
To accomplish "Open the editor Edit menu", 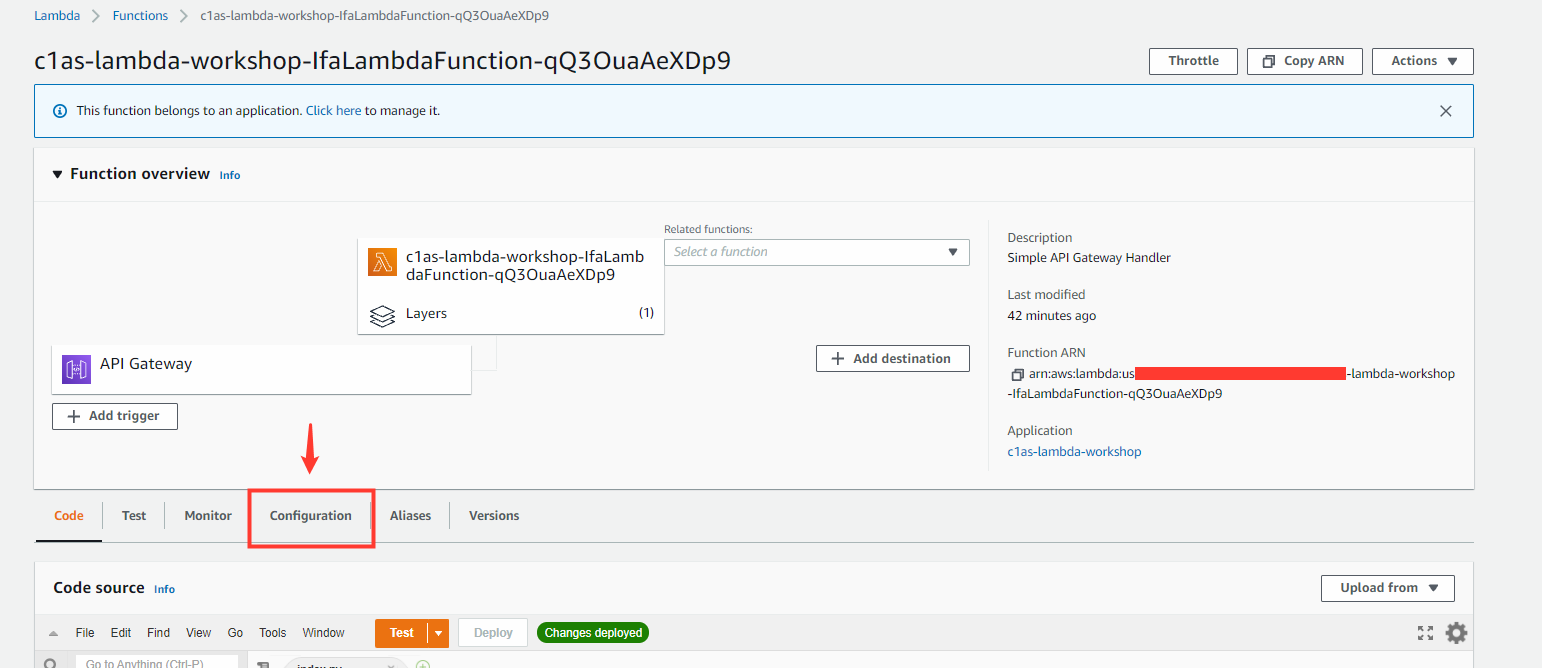I will tap(121, 633).
